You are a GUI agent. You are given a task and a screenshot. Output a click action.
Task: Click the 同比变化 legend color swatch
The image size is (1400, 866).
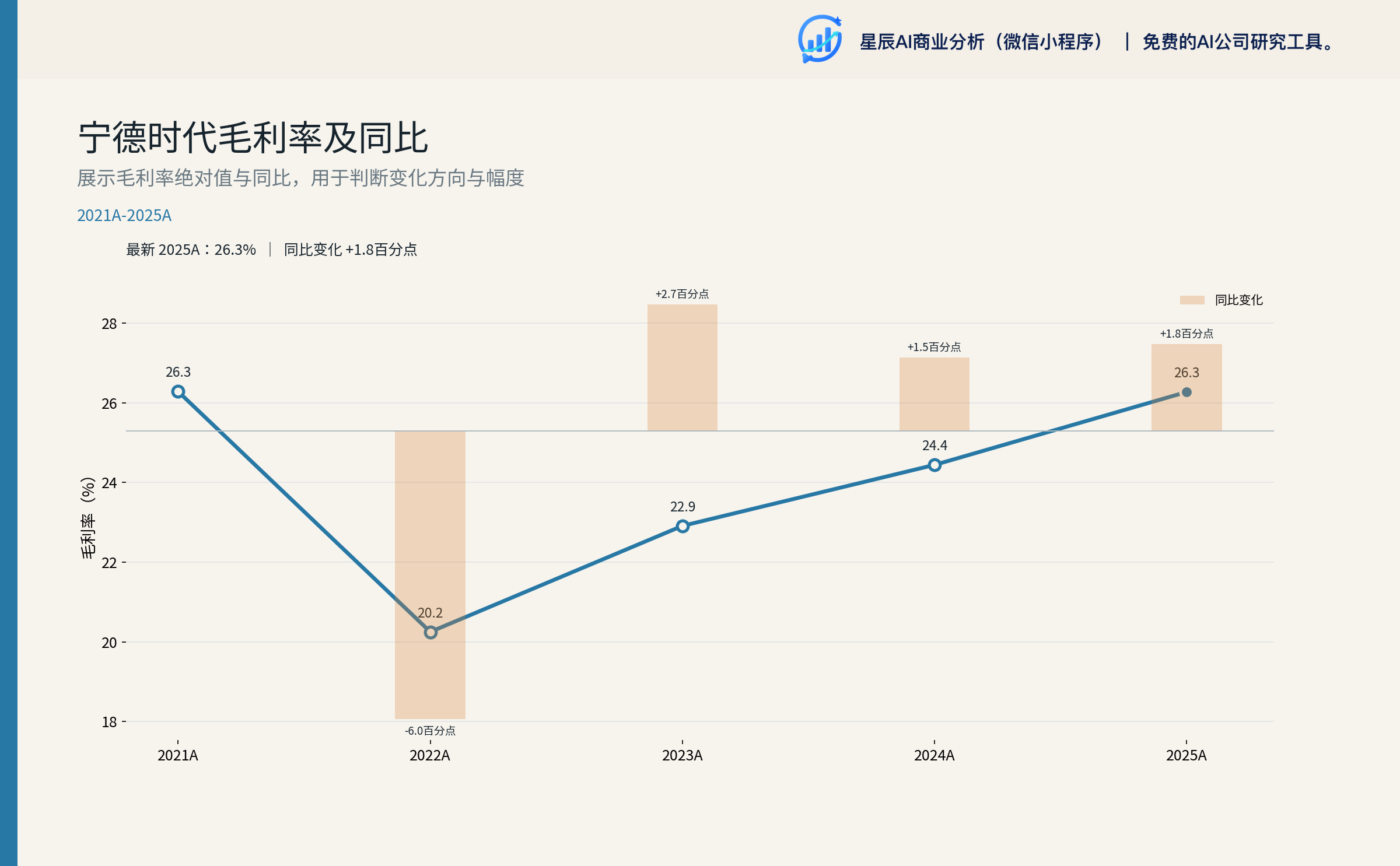point(1192,300)
